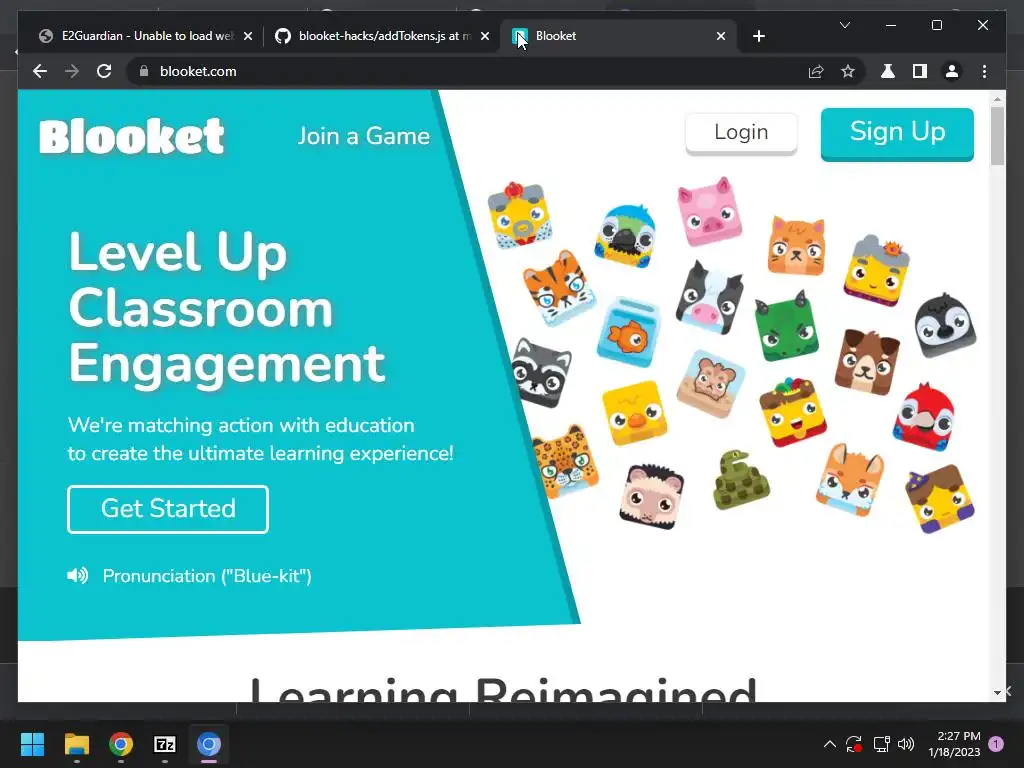This screenshot has width=1024, height=768.
Task: Click the Blooket logo
Action: pos(132,136)
